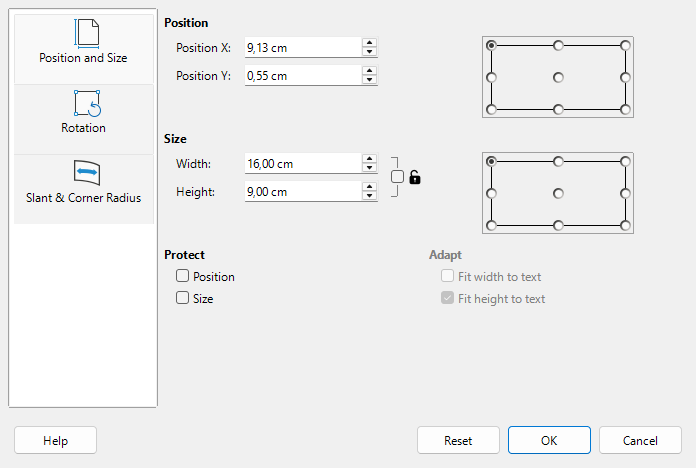Enable Protect Size checkbox
The height and width of the screenshot is (468, 696).
[182, 297]
